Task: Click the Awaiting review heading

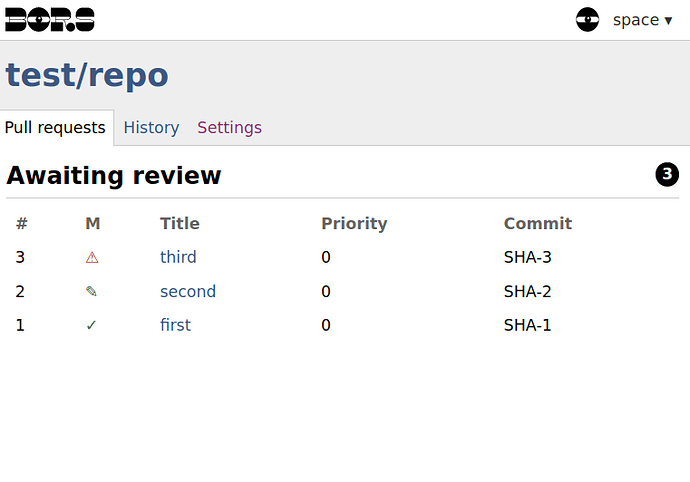Action: (x=114, y=175)
